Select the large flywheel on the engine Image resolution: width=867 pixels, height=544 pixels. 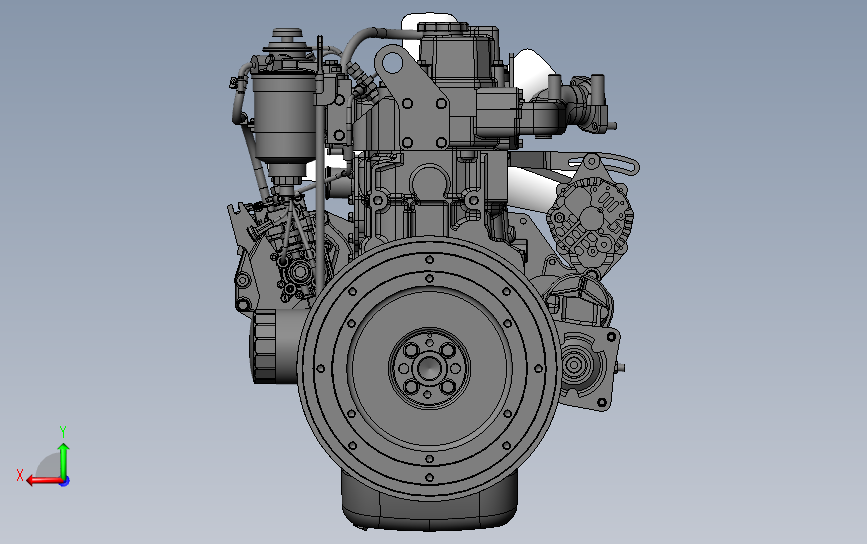tap(429, 368)
